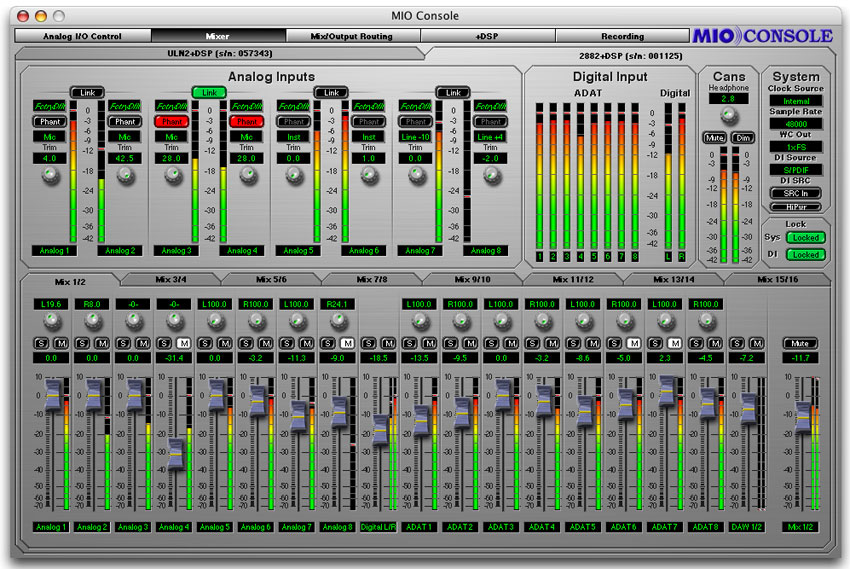Click the R24.1 pan value field
The width and height of the screenshot is (850, 569).
pos(337,305)
